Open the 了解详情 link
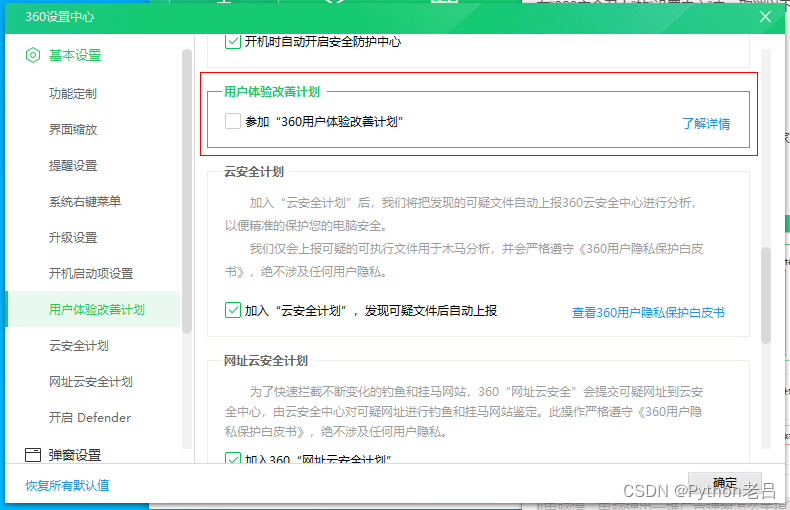This screenshot has width=790, height=510. point(706,123)
